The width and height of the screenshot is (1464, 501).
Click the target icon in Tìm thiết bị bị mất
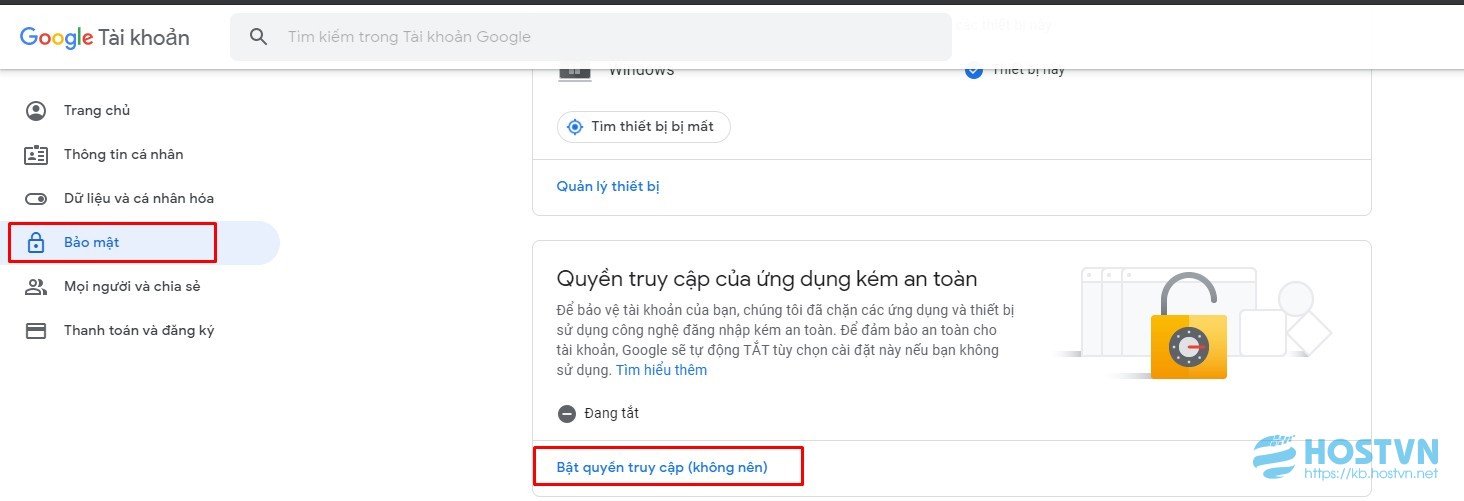coord(575,127)
